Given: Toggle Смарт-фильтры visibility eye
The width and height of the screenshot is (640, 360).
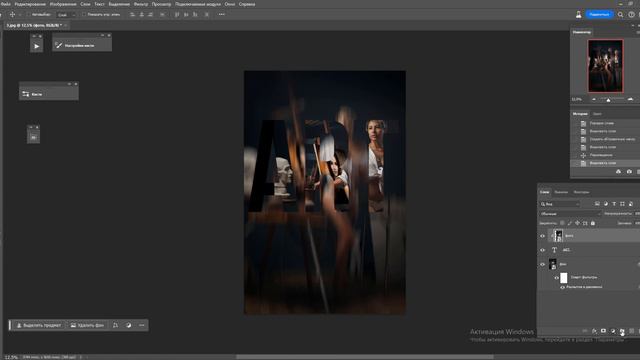Looking at the screenshot, I should 556,278.
